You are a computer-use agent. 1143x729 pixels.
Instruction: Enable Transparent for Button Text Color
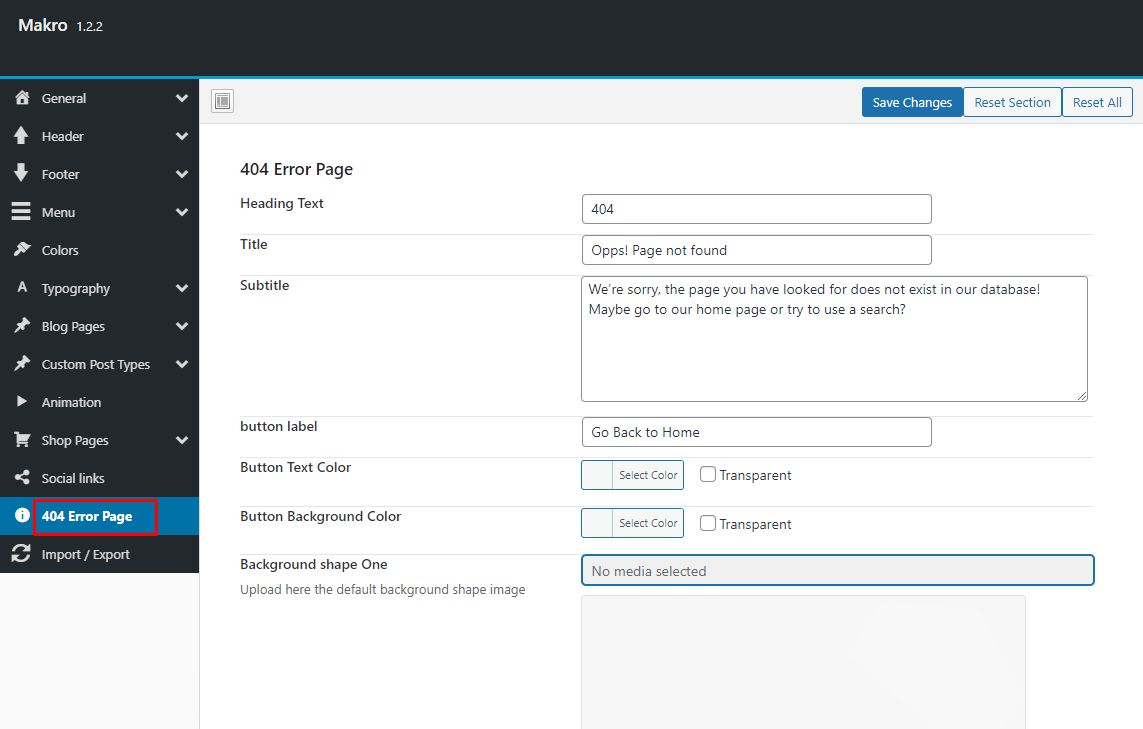click(x=708, y=475)
